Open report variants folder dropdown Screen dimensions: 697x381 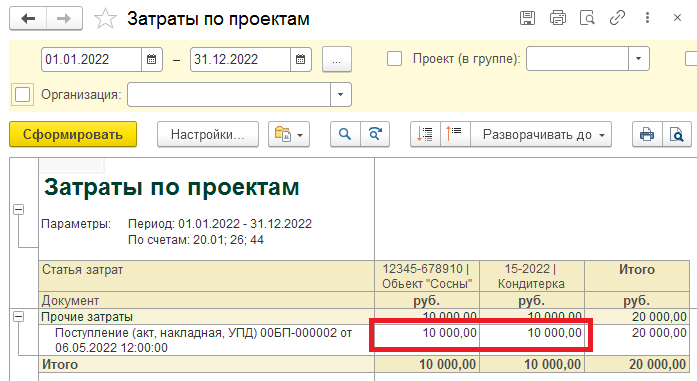[289, 134]
